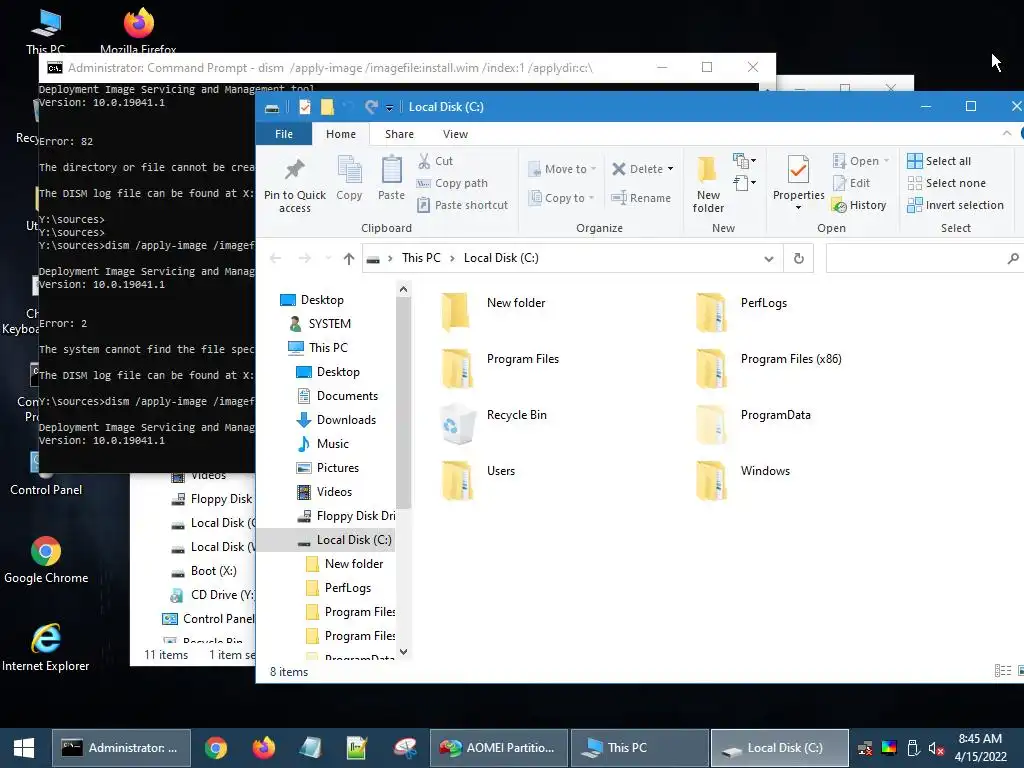1024x768 pixels.
Task: Select CD Drive (Y:) in This PC window
Action: point(212,595)
